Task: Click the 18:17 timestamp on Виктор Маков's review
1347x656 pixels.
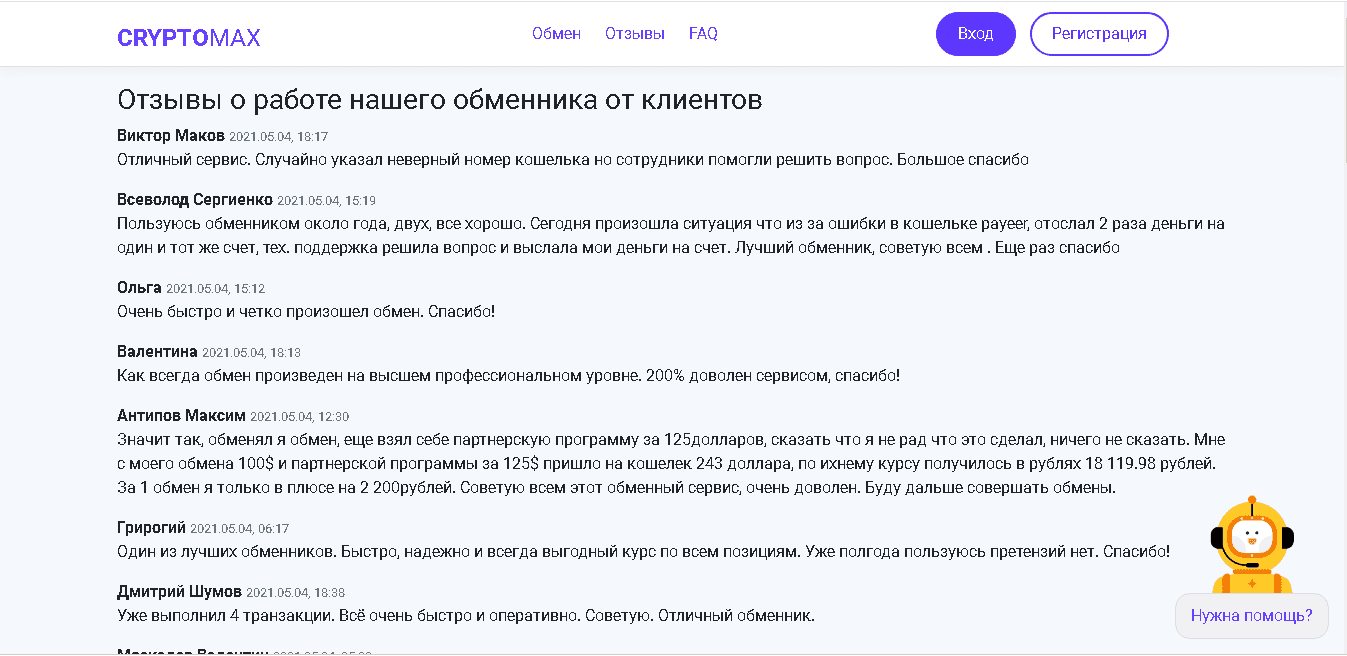Action: tap(278, 137)
